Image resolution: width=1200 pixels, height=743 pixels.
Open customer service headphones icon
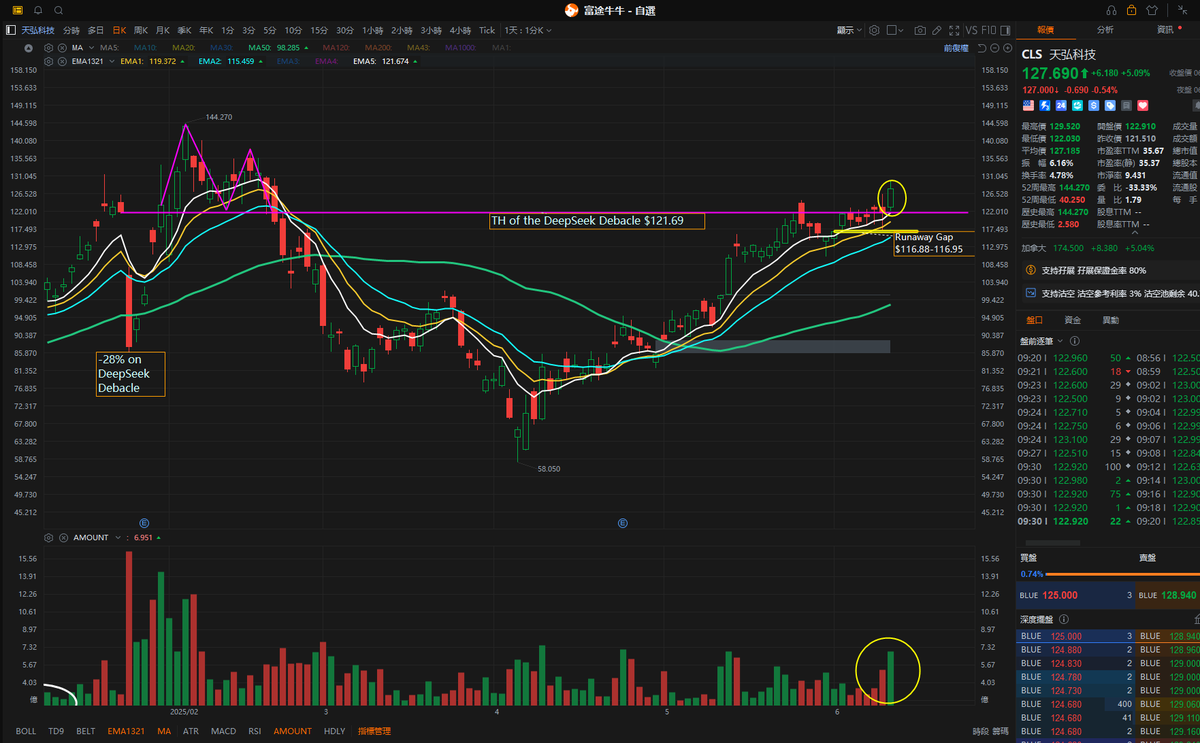[1111, 10]
